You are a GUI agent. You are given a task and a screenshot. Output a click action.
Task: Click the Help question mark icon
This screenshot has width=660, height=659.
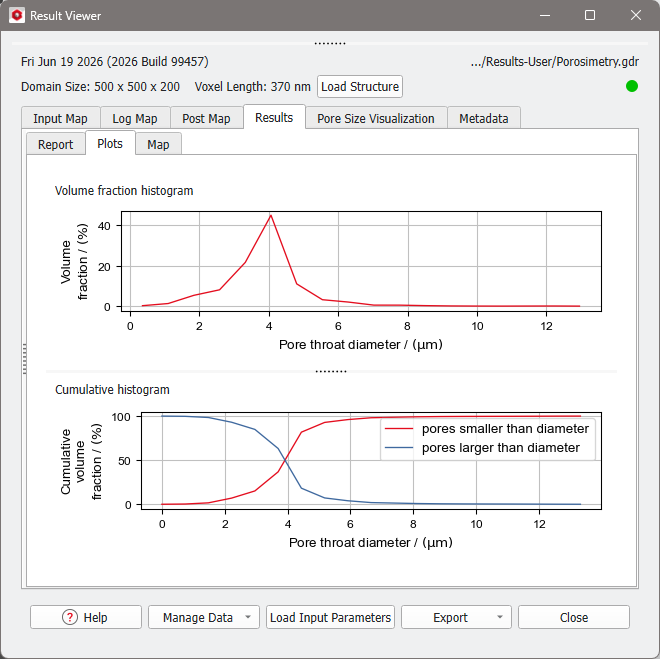pyautogui.click(x=69, y=617)
